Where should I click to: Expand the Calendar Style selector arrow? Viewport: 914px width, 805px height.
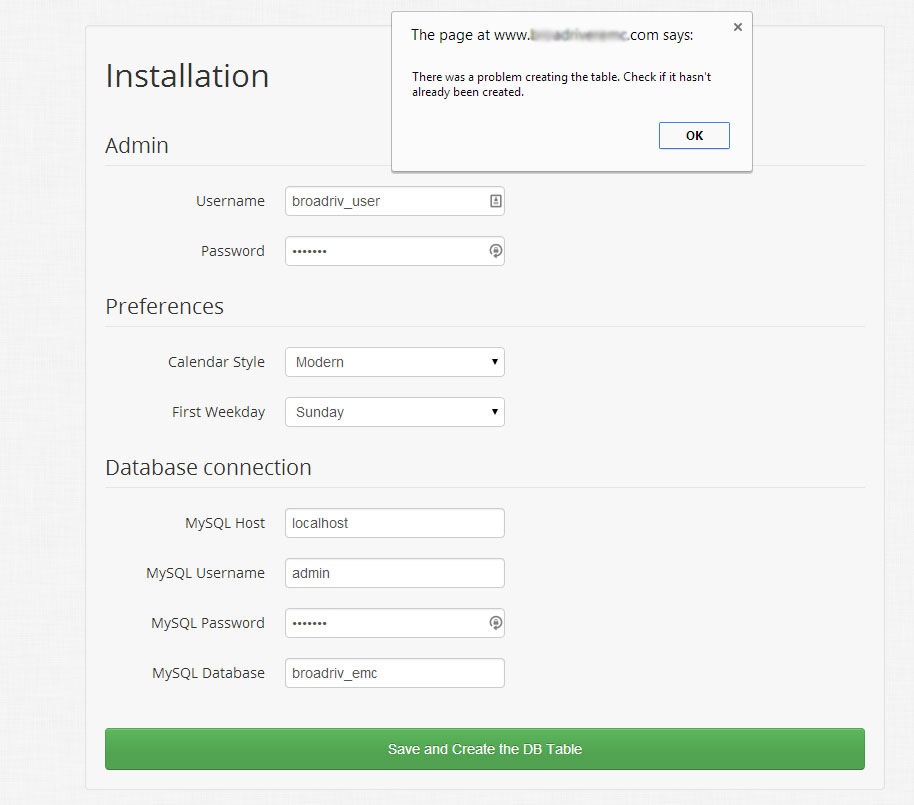tap(493, 362)
